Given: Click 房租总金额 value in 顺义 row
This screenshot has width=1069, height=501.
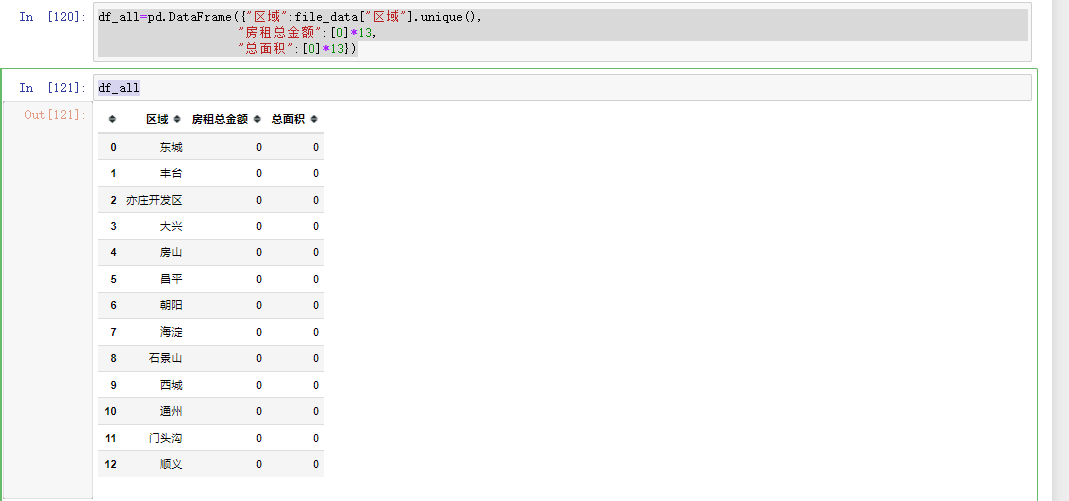Looking at the screenshot, I should click(x=259, y=464).
